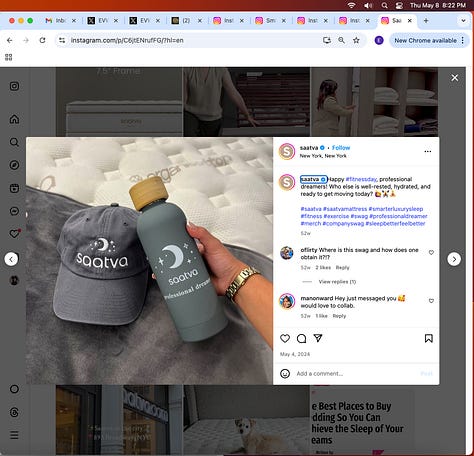Image resolution: width=474 pixels, height=456 pixels.
Task: Open the #companyswag hashtag
Action: point(343,224)
